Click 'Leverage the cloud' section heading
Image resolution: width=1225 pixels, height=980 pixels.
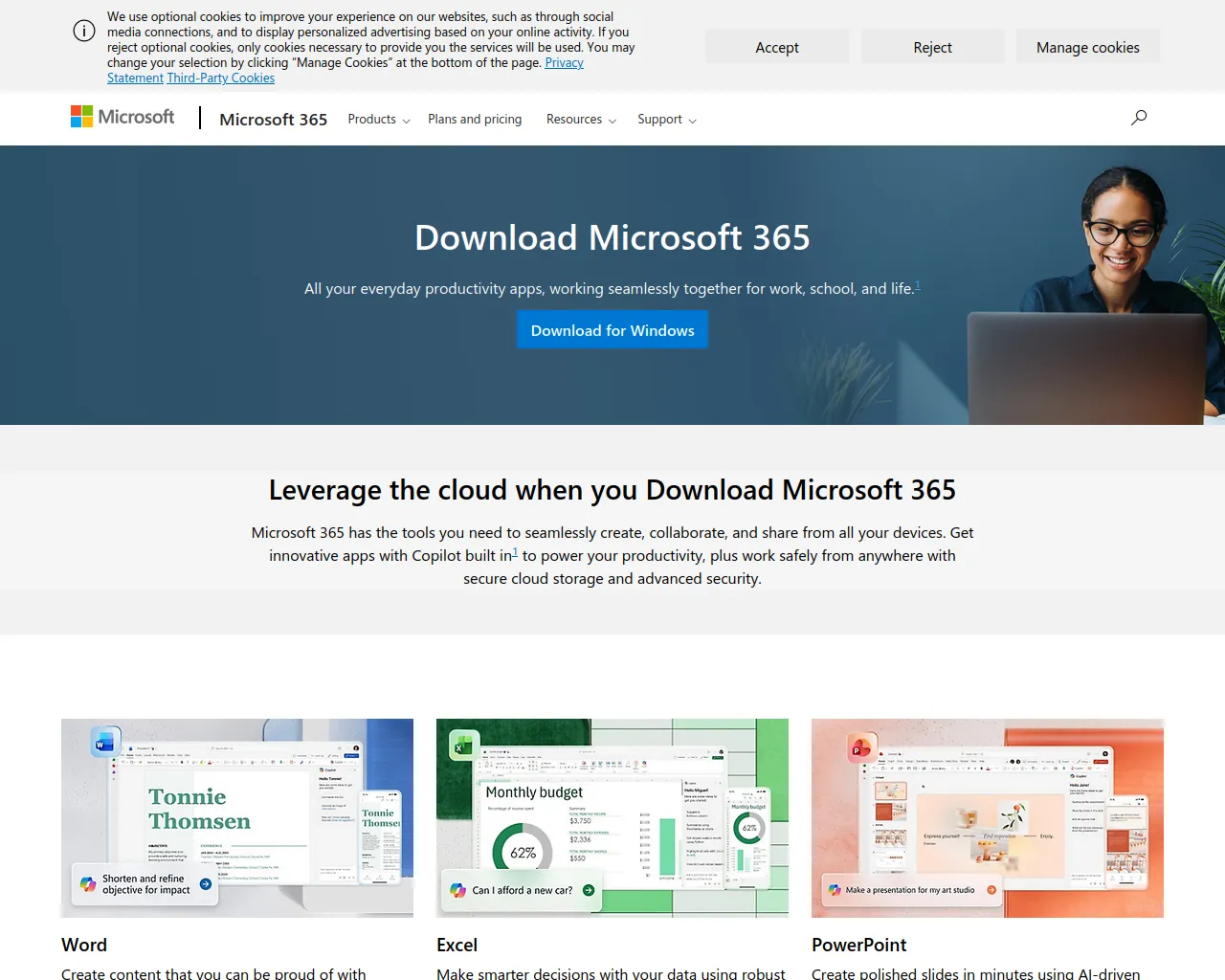pos(612,490)
